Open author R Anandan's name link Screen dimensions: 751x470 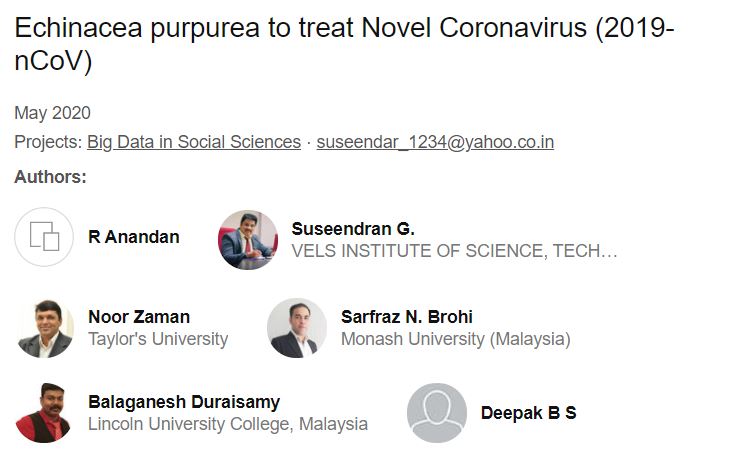[134, 237]
